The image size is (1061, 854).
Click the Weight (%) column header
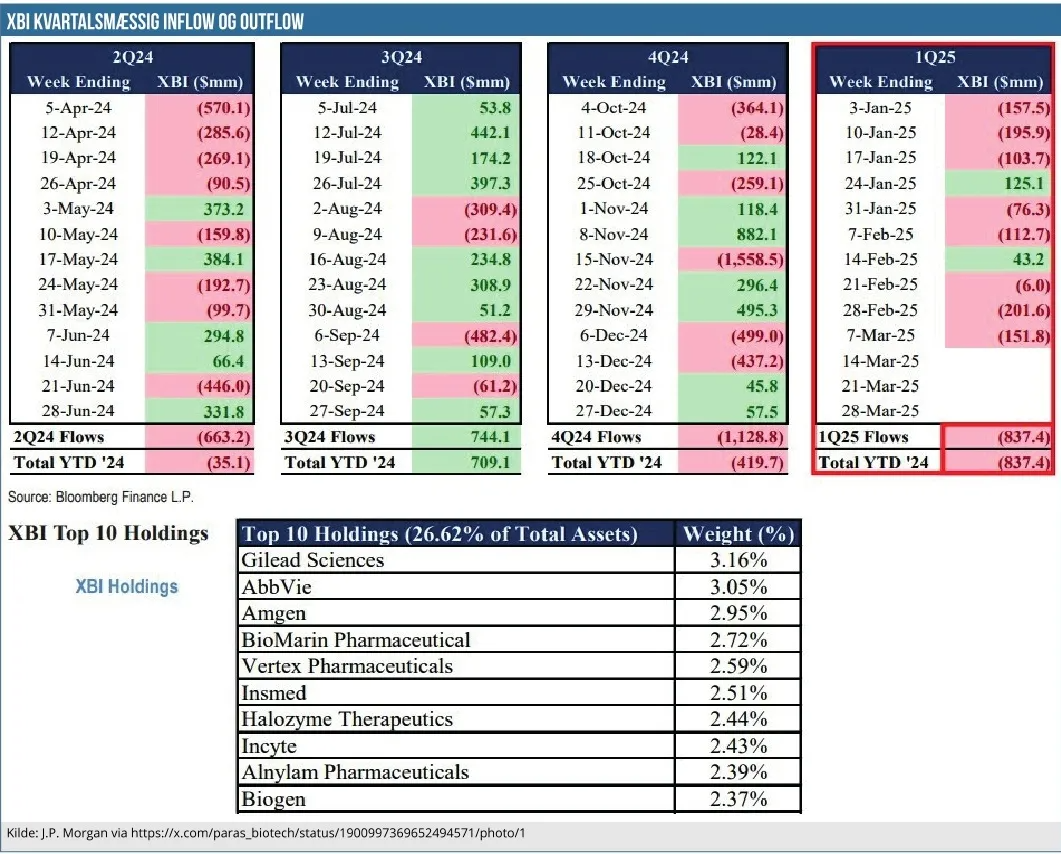[x=738, y=534]
